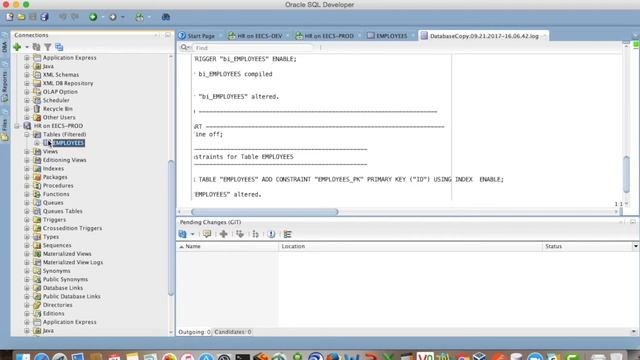Image resolution: width=640 pixels, height=360 pixels.
Task: Click the Compare versions icon in Pending Changes
Action: point(256,234)
